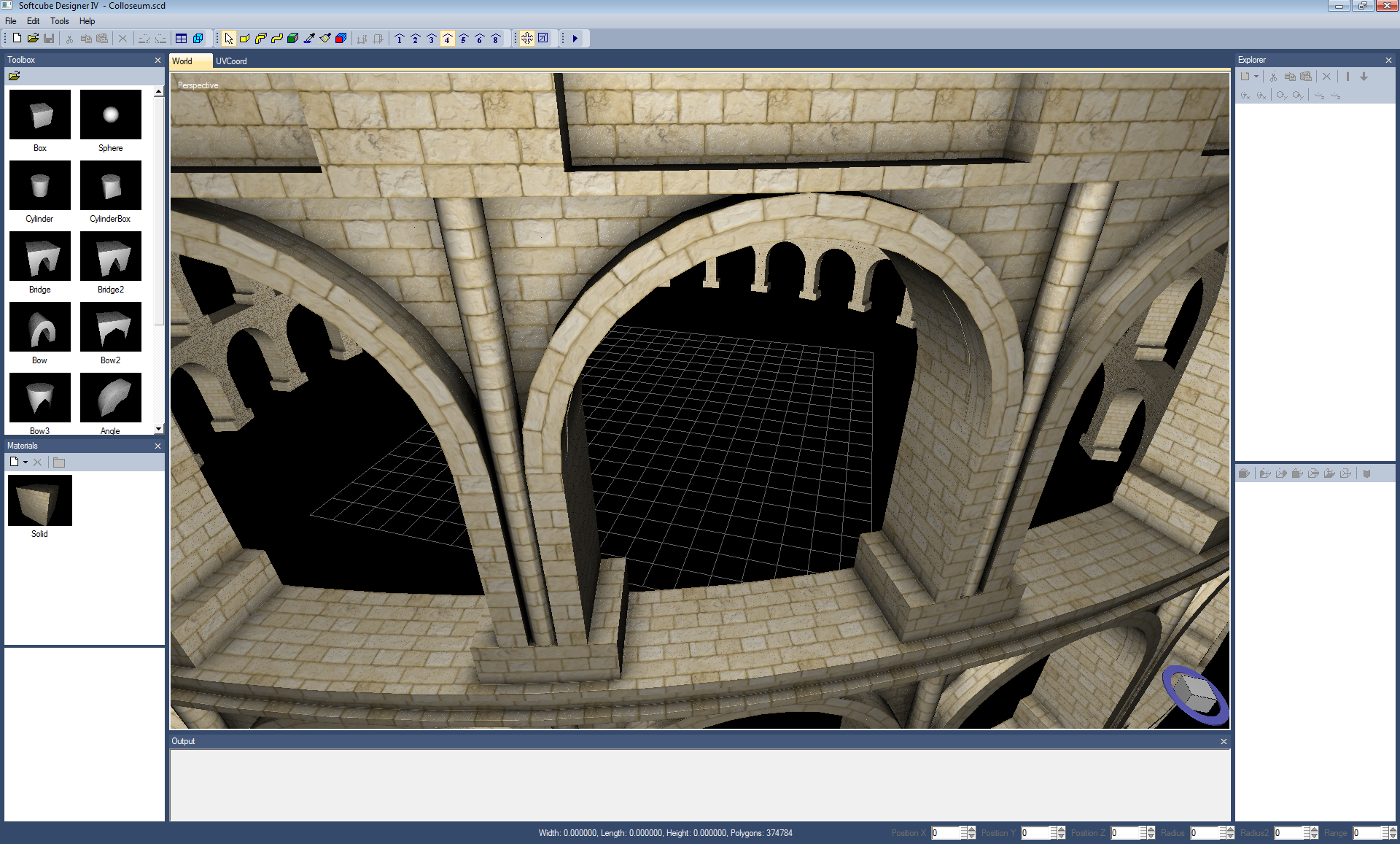Select the arrow pointer selection tool
1400x844 pixels.
click(x=229, y=39)
